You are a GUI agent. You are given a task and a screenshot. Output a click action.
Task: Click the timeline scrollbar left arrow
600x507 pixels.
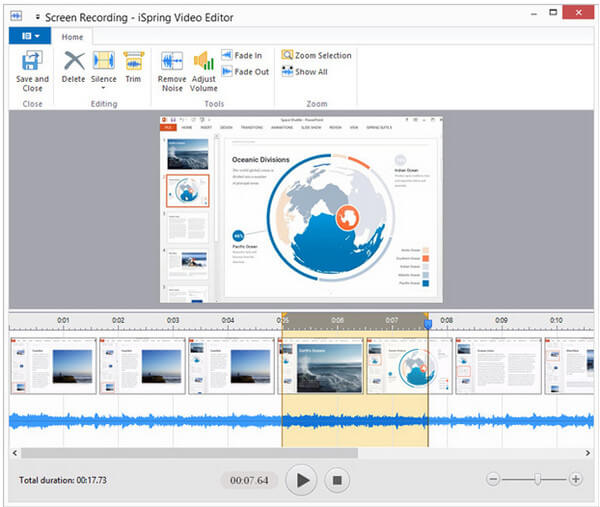pos(15,453)
